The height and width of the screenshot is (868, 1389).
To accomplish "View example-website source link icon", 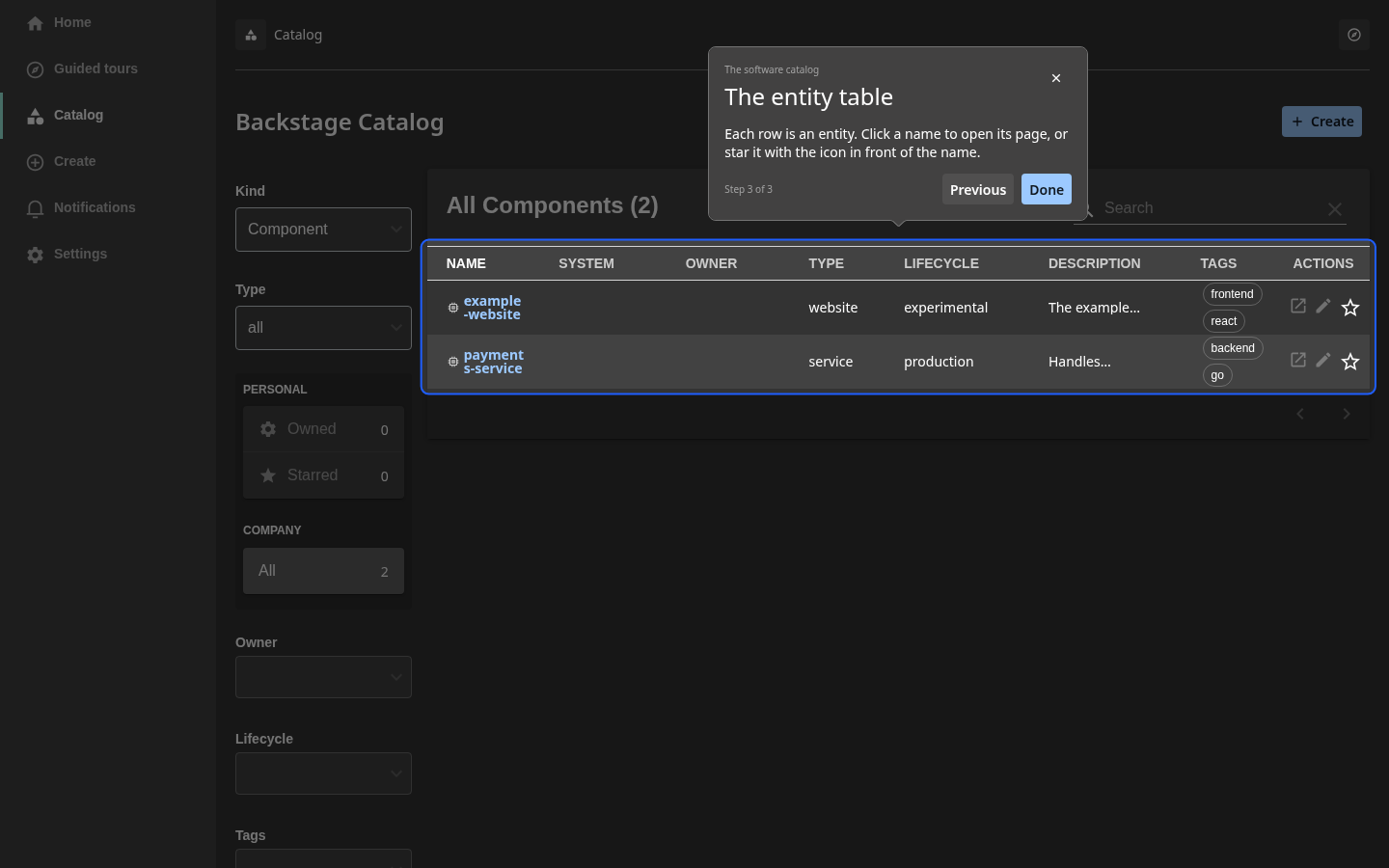I will click(x=1298, y=306).
